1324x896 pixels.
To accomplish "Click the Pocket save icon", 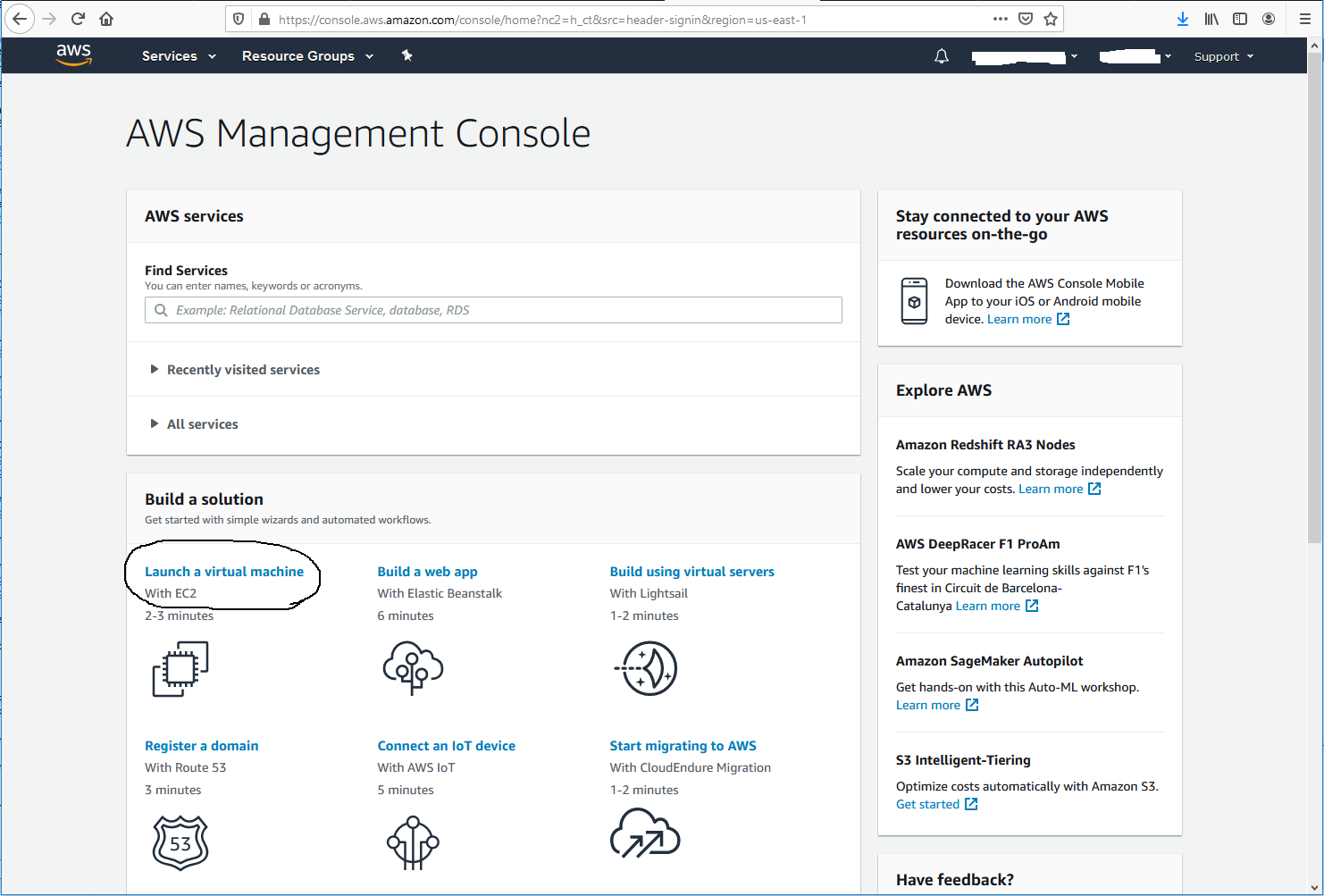I will pyautogui.click(x=1026, y=19).
